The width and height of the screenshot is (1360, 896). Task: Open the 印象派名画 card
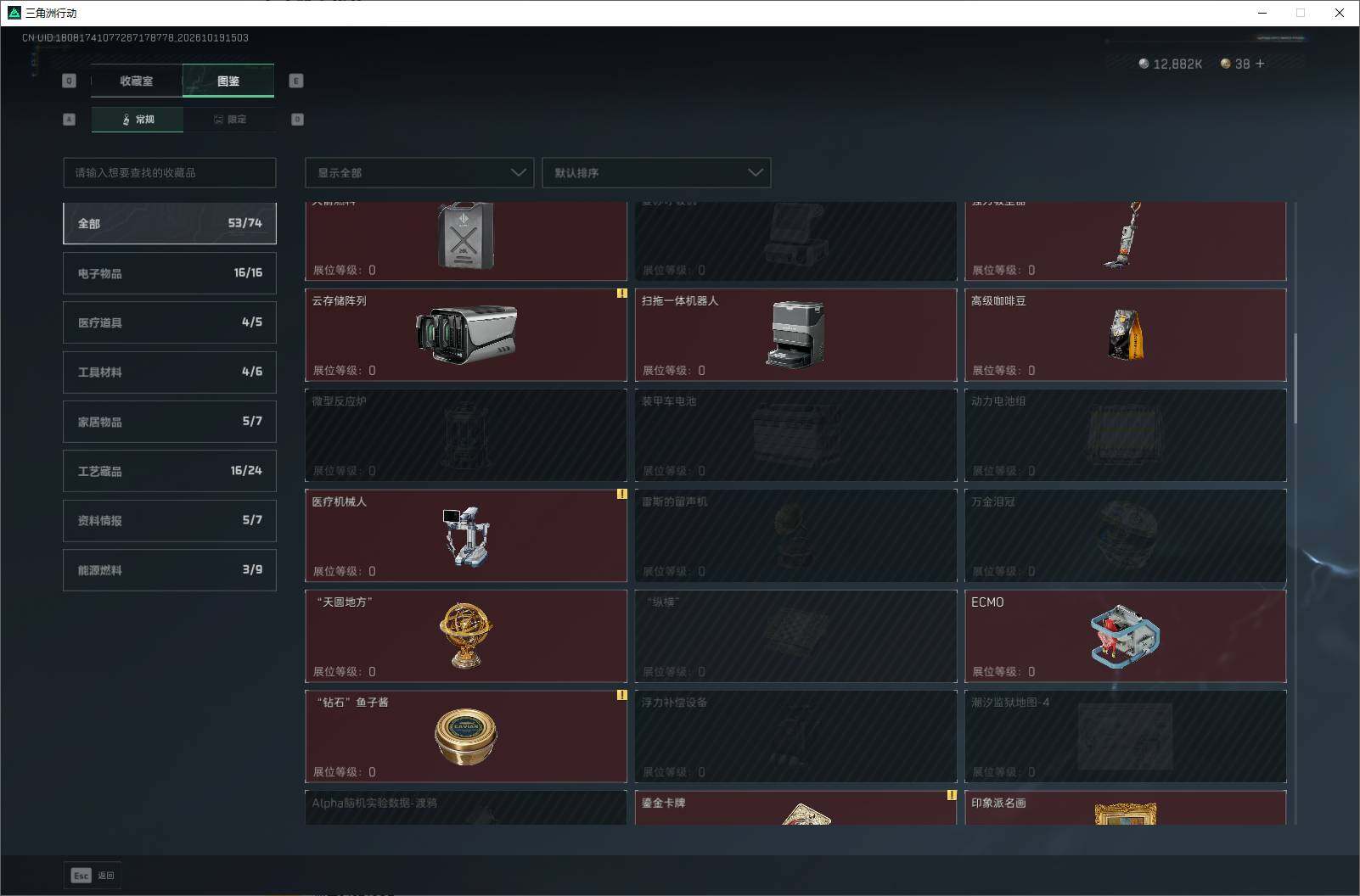1126,808
